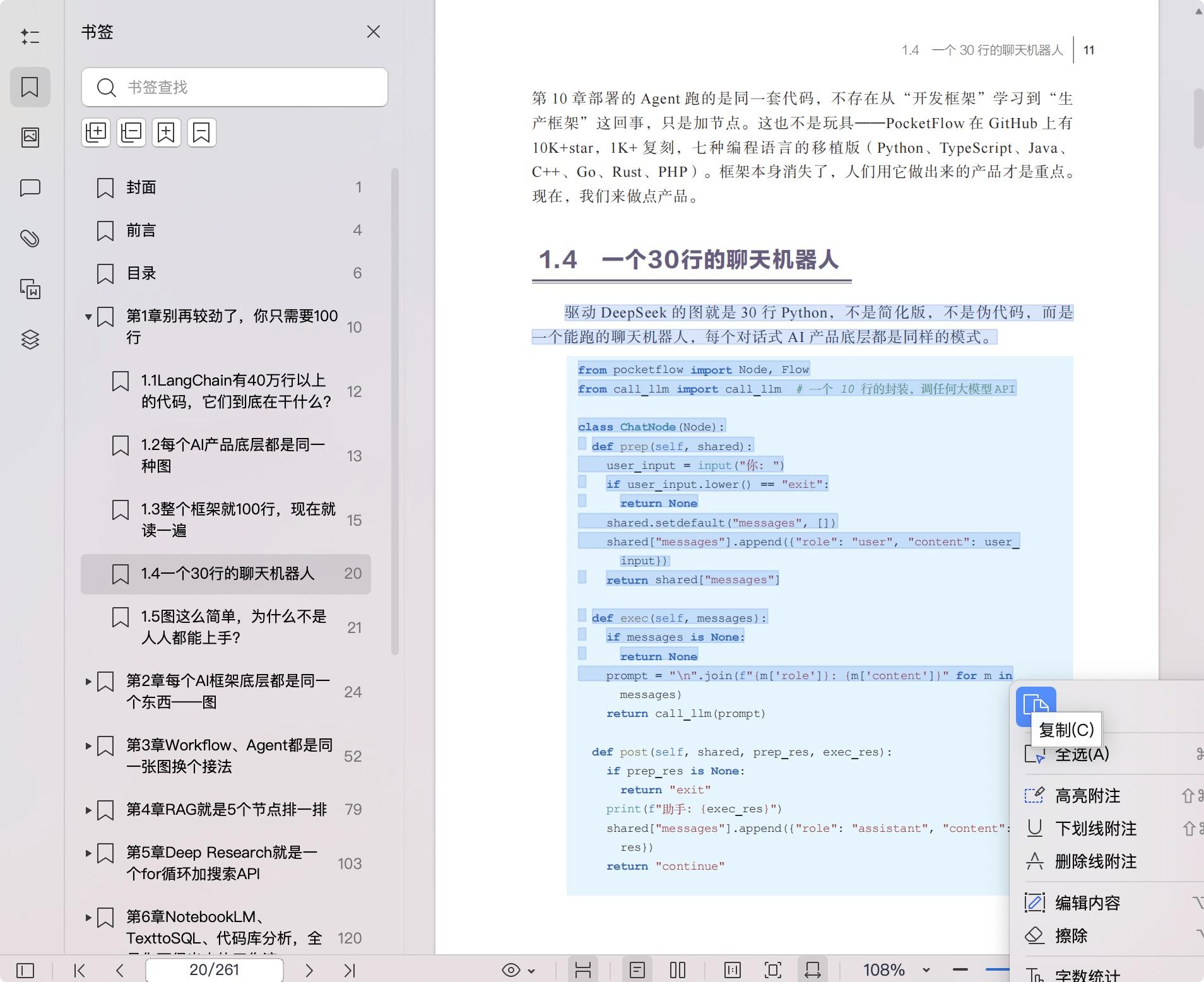
Task: Delete the selected bookmark
Action: (201, 133)
